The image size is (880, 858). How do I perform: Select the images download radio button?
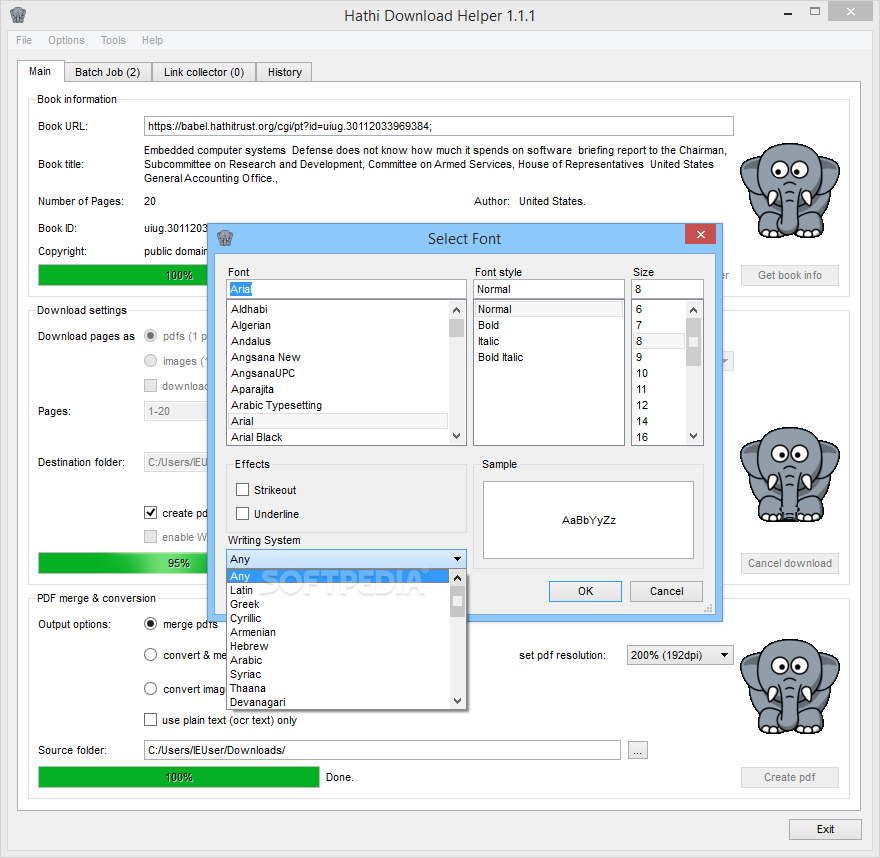pyautogui.click(x=150, y=360)
